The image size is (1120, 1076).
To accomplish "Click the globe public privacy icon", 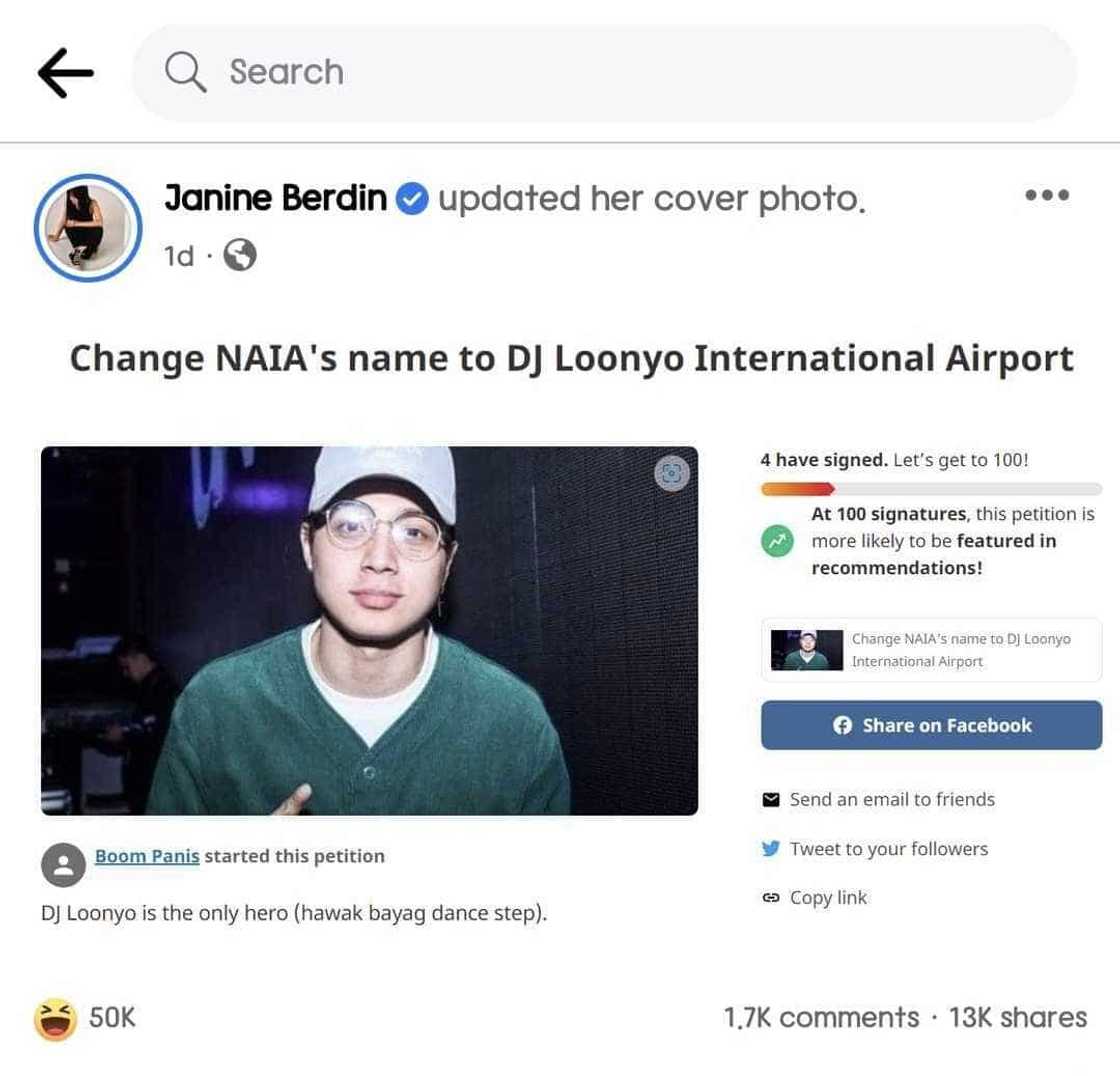I will pyautogui.click(x=240, y=256).
